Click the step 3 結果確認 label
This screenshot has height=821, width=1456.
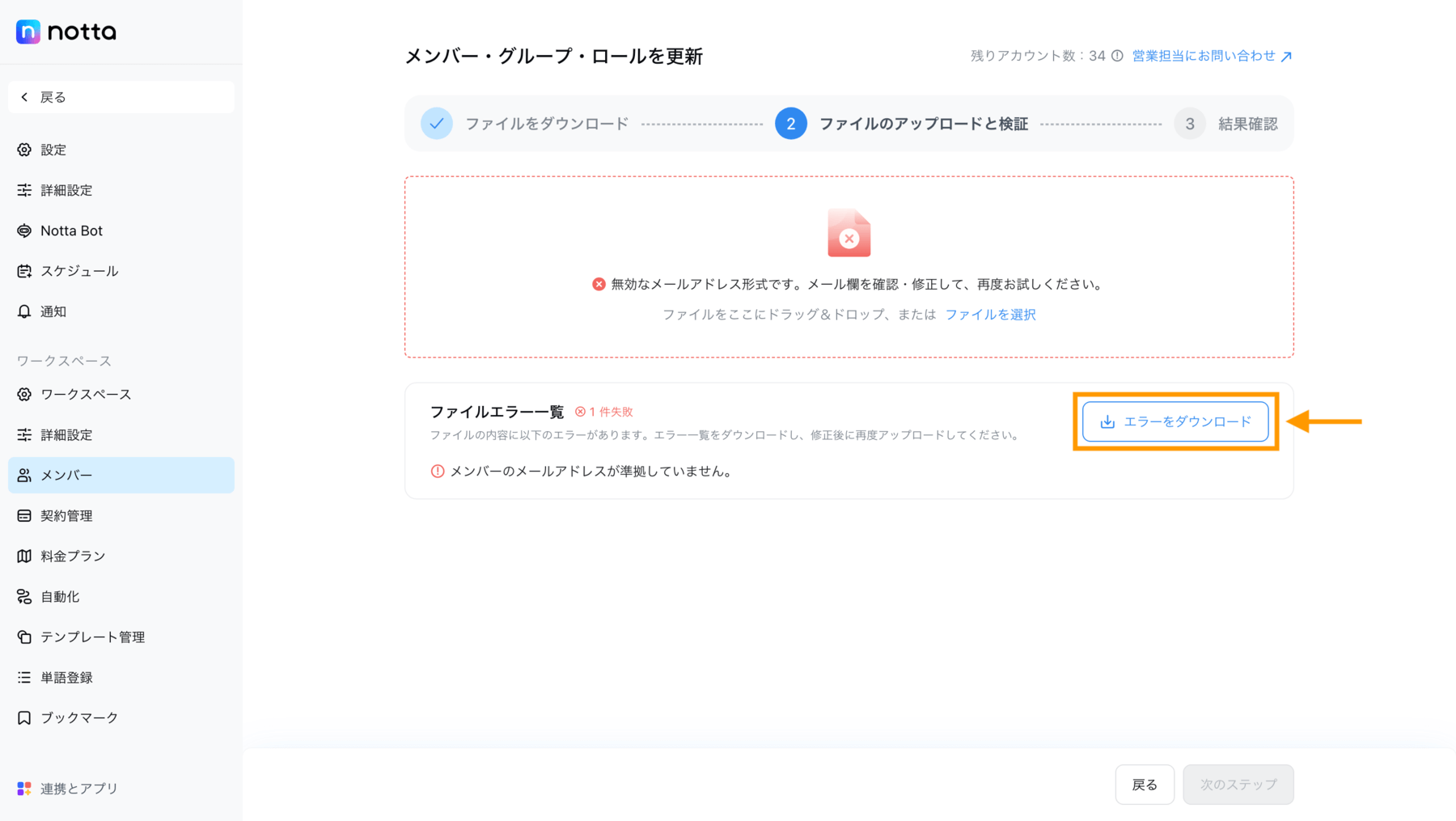(1248, 124)
